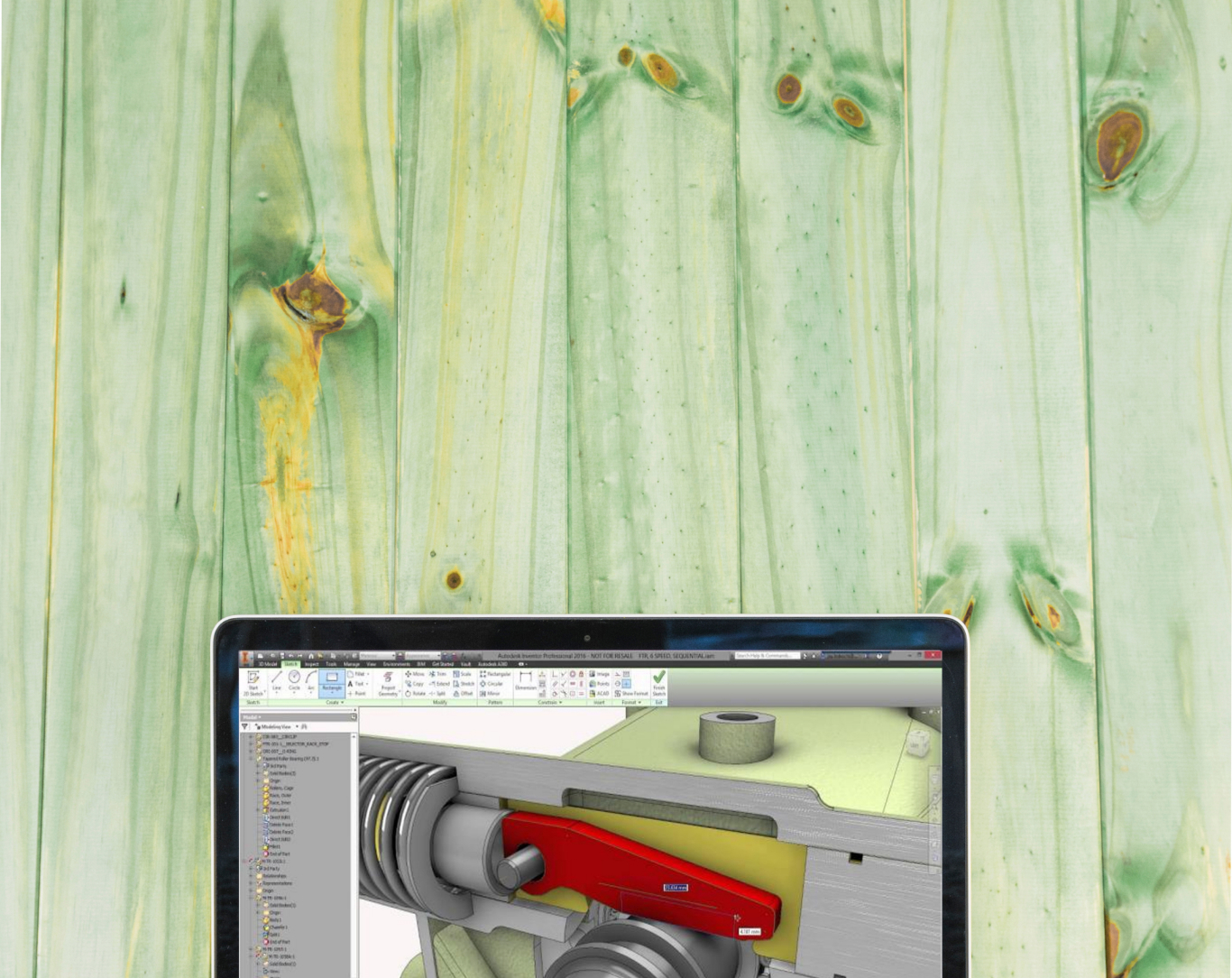
Task: Click the filter icon in the Model browser
Action: 244,726
